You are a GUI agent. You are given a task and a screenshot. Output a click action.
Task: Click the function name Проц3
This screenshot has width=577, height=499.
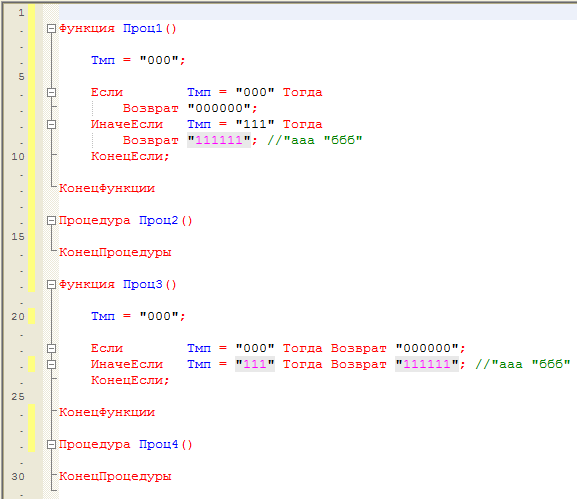click(143, 284)
